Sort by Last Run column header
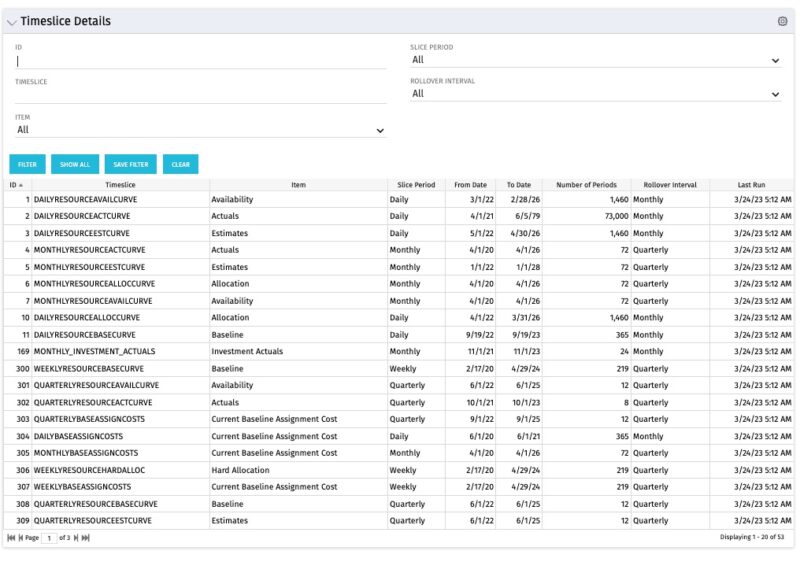 pos(752,185)
